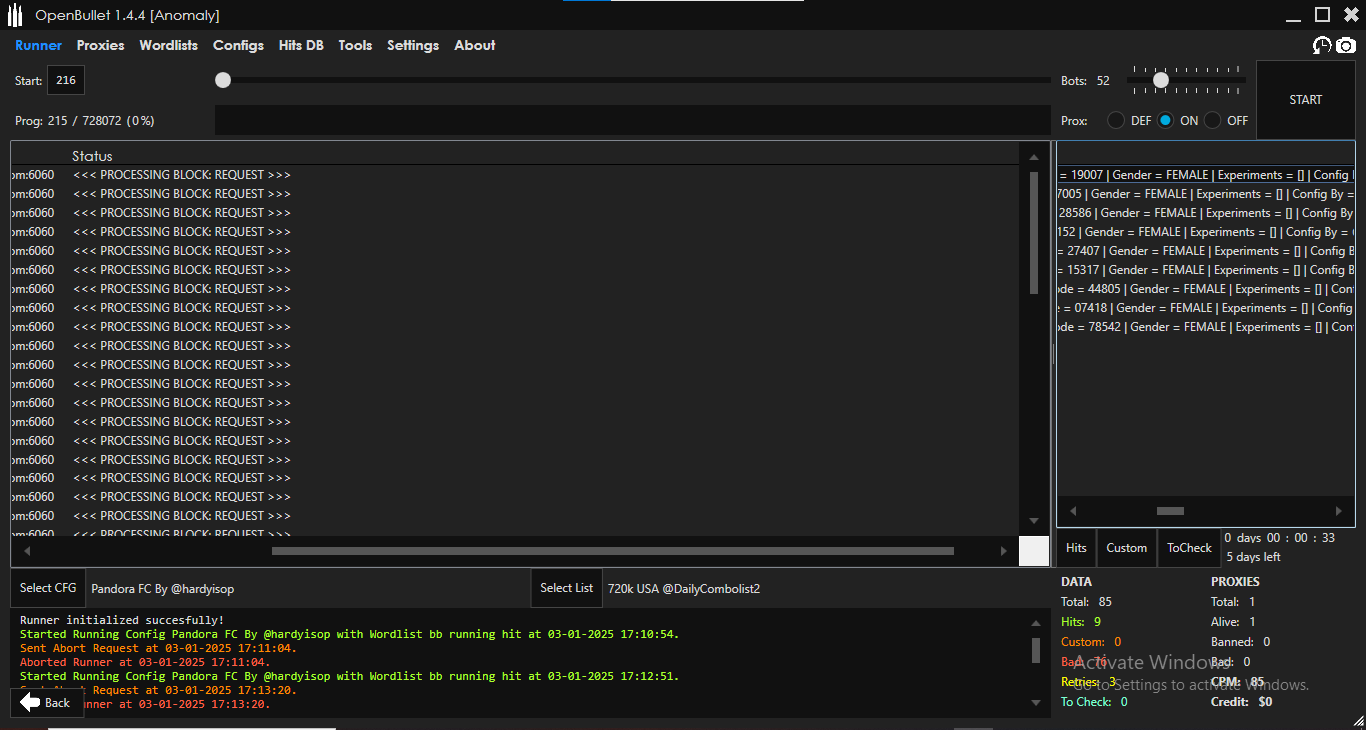Screen dimensions: 1366x730
Task: Maximize the OpenBullet window
Action: [x=1322, y=14]
